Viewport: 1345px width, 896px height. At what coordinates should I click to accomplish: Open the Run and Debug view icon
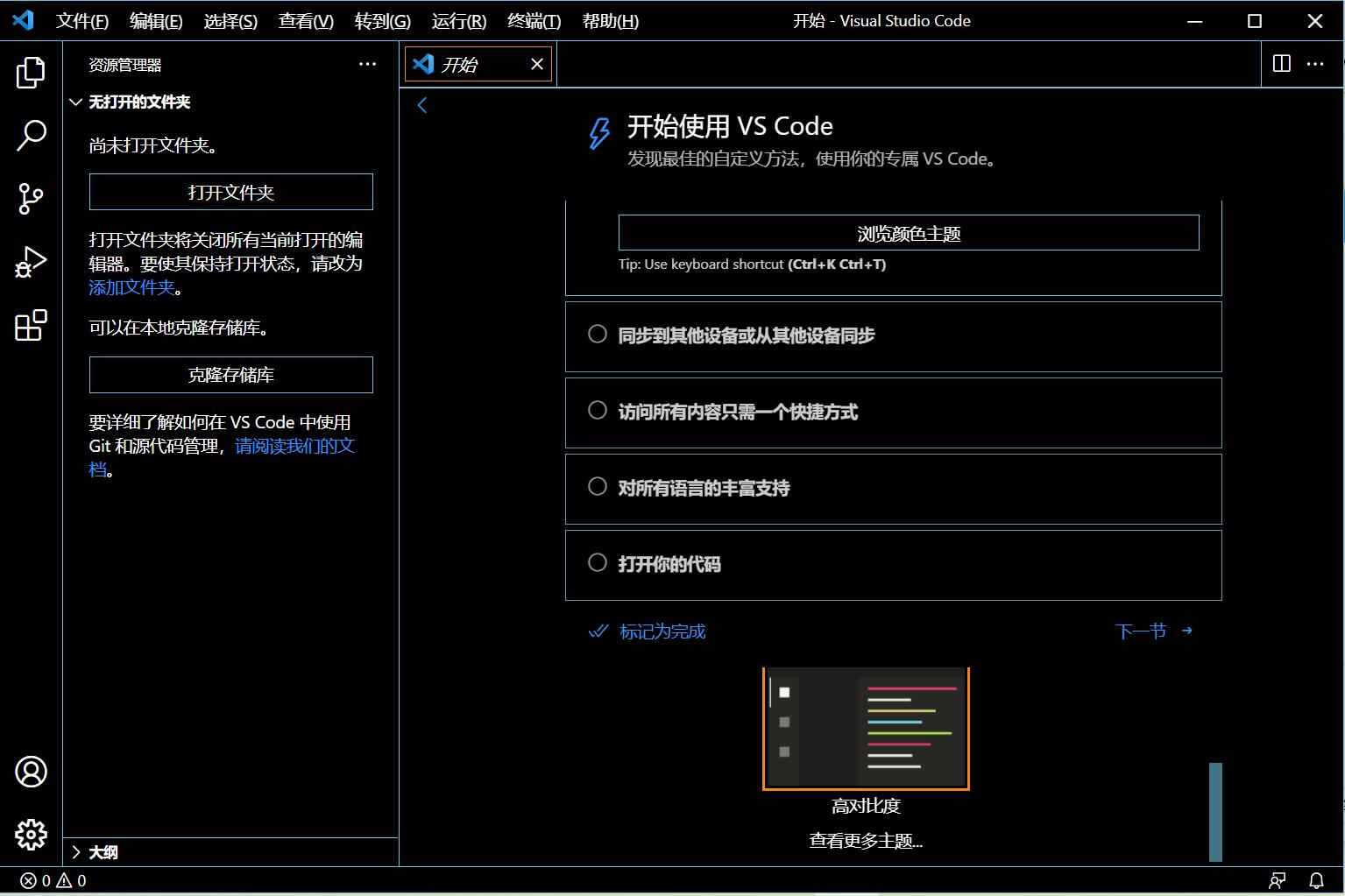[x=31, y=262]
